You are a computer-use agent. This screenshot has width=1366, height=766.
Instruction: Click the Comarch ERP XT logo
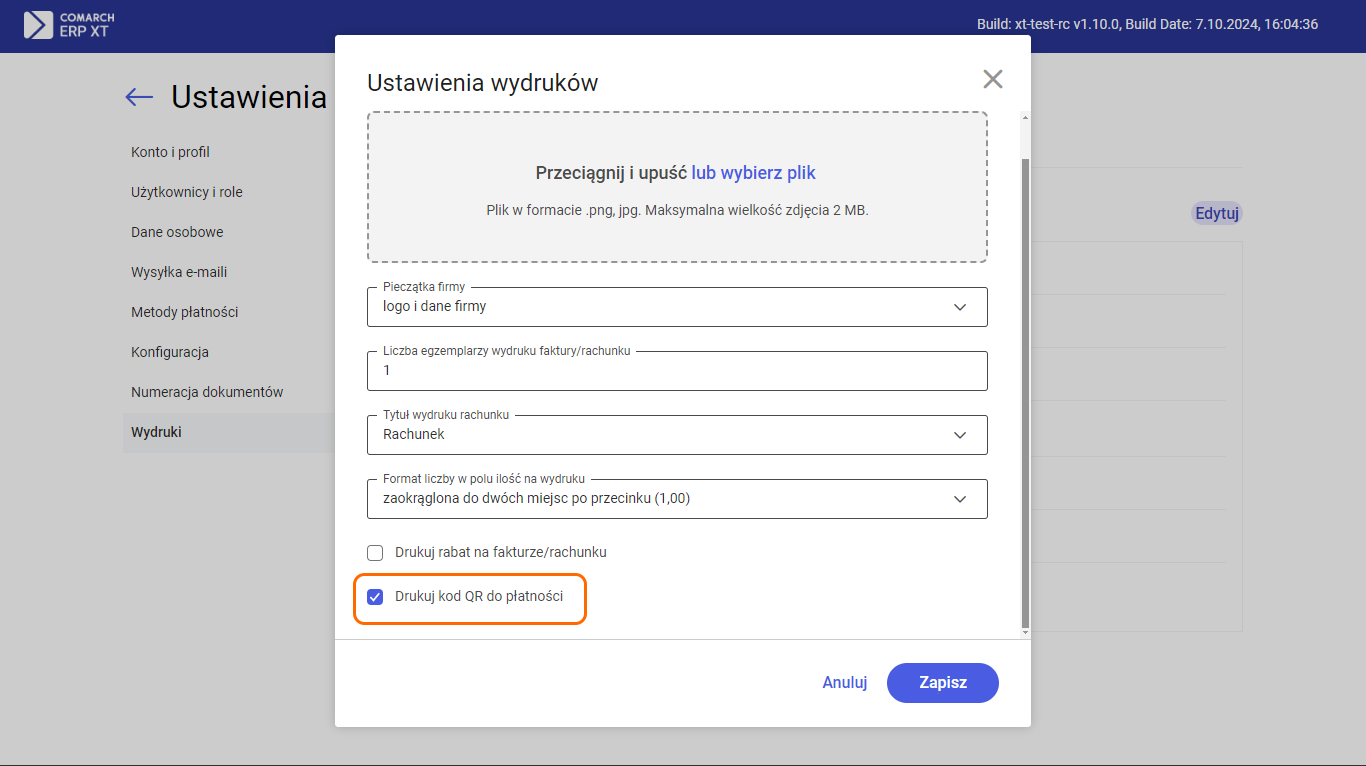point(69,25)
